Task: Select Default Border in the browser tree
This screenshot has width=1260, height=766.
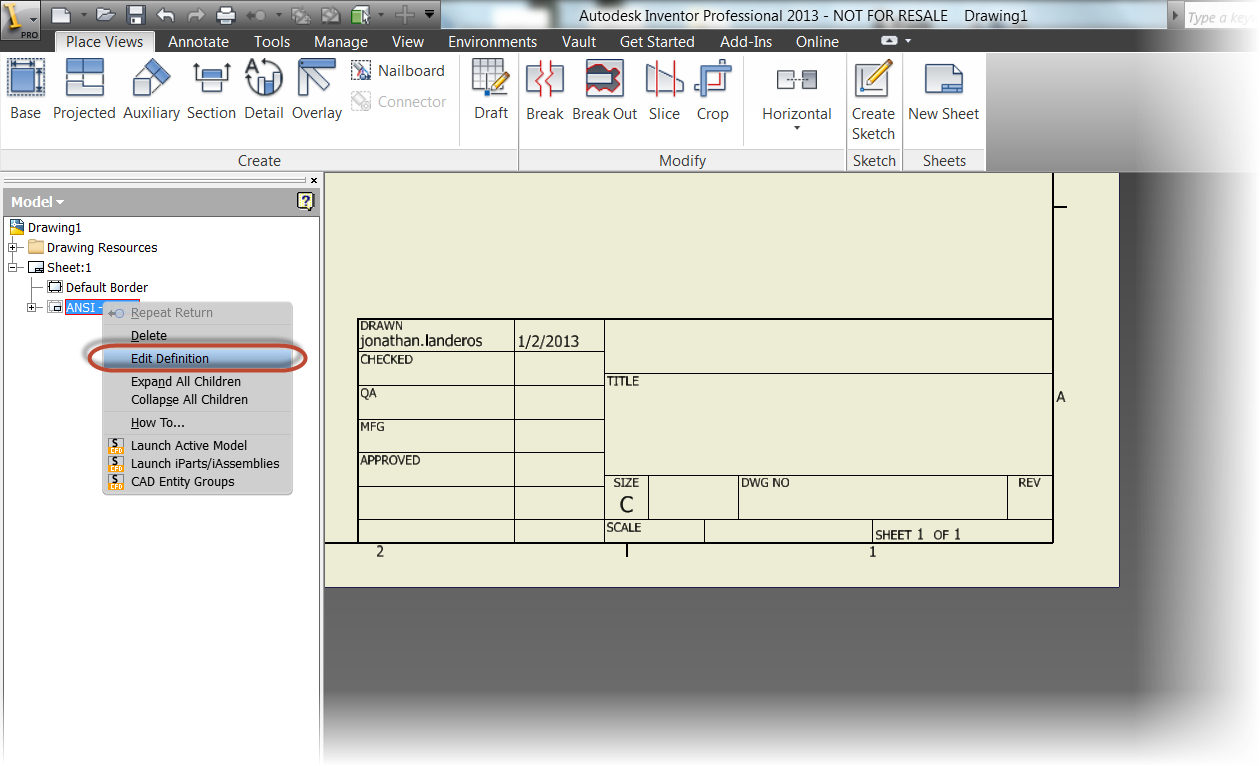Action: click(x=106, y=288)
